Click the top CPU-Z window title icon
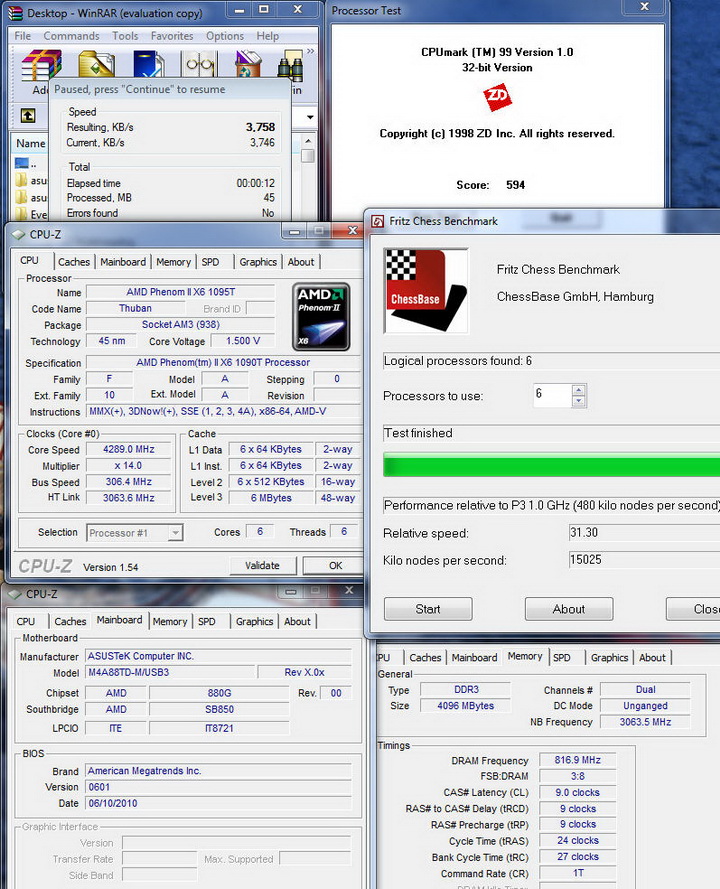720x889 pixels. (x=19, y=234)
